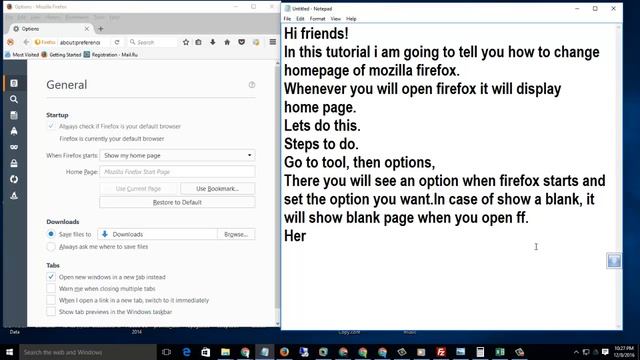Viewport: 640px width, 360px height.
Task: Open the Downloads arrow in Firefox toolbar
Action: coord(213,42)
